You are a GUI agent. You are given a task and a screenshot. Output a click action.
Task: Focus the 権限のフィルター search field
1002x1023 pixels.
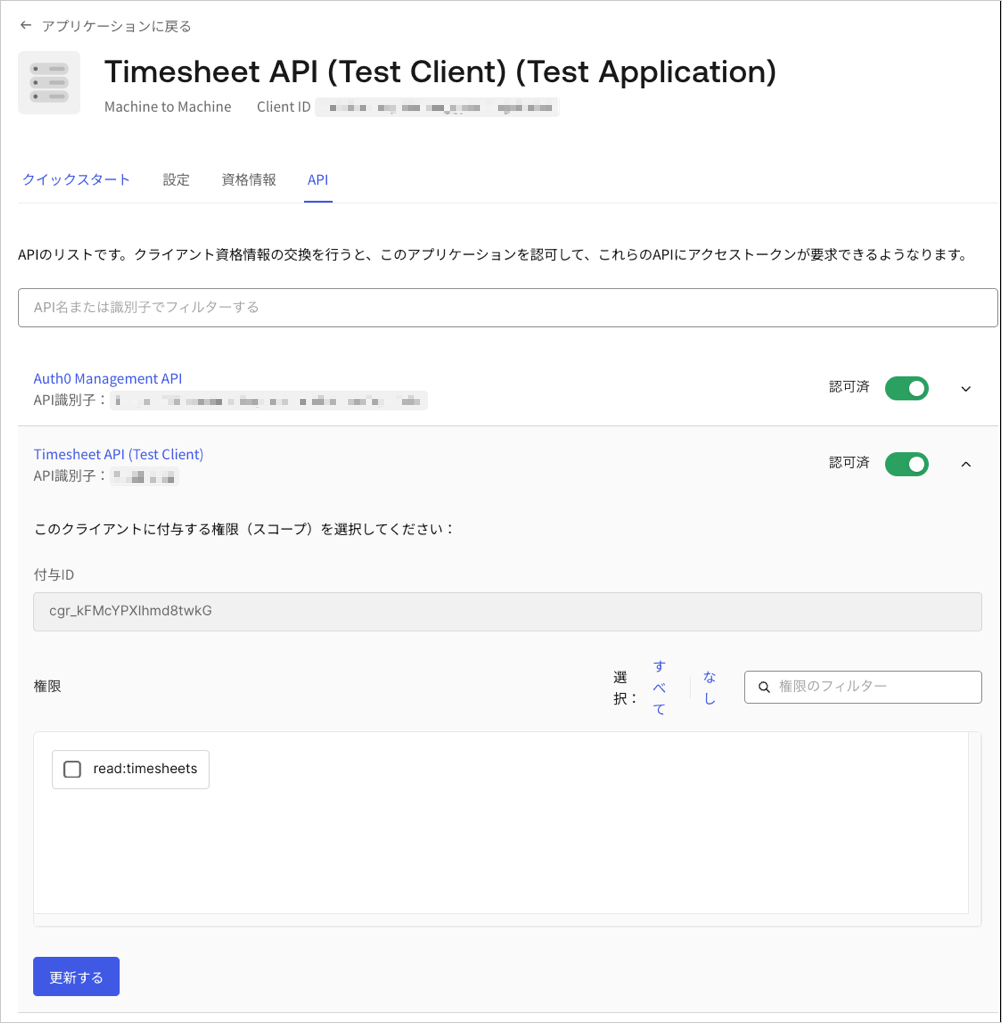(862, 687)
